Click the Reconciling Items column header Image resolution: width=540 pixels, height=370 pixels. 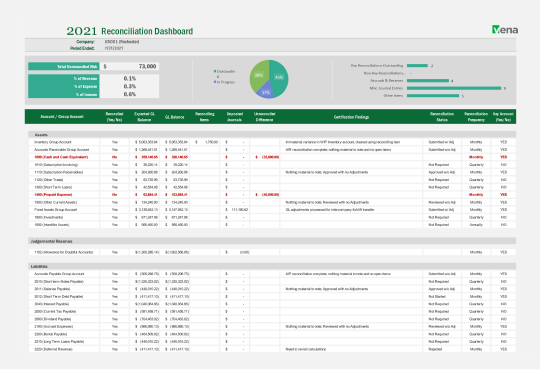tap(205, 117)
